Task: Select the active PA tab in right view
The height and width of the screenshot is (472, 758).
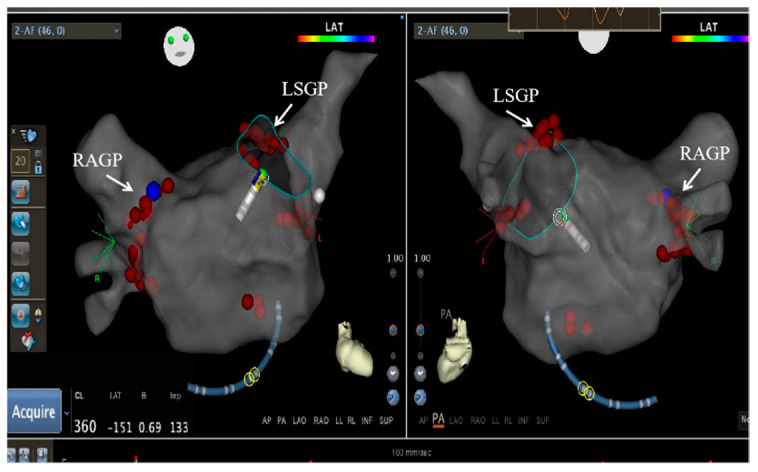Action: (x=438, y=419)
